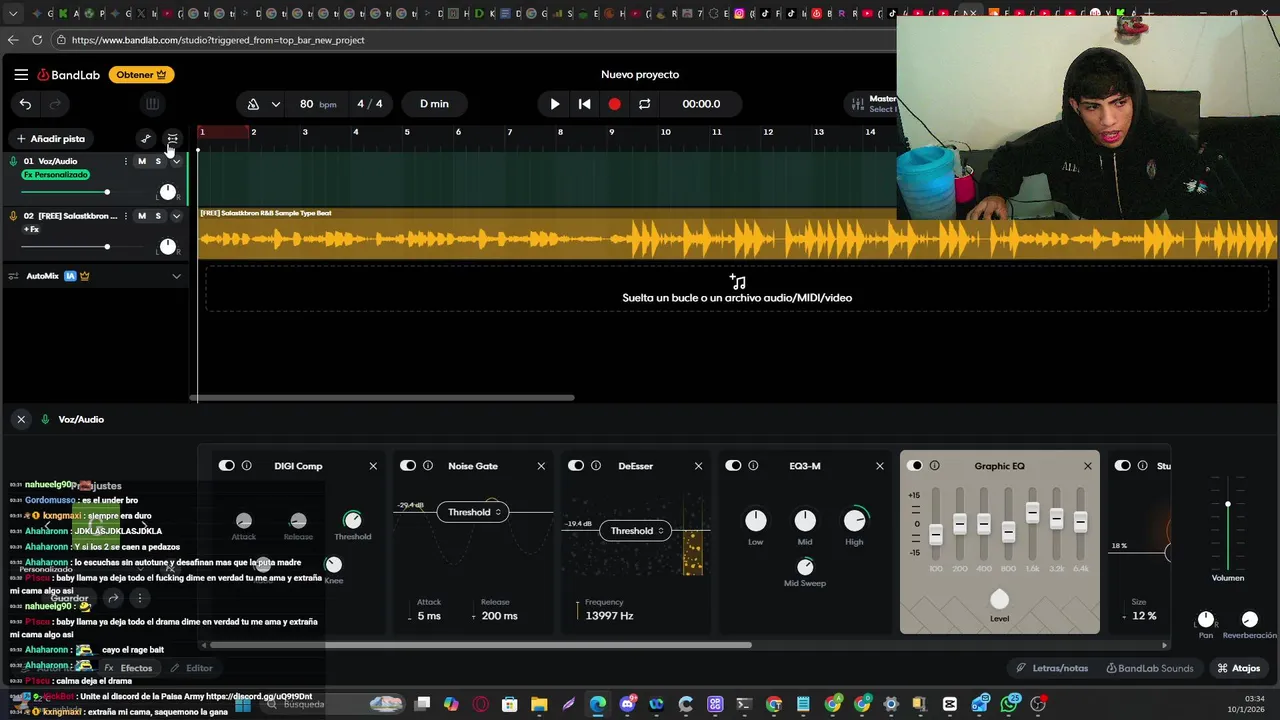Toggle DIGI Comp effect power switch

pyautogui.click(x=227, y=466)
